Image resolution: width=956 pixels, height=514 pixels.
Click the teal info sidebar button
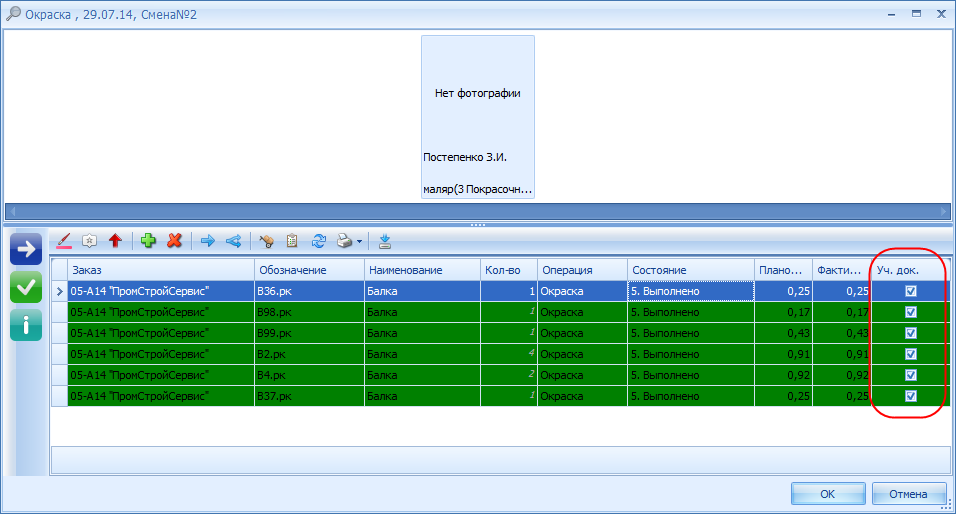pyautogui.click(x=26, y=325)
